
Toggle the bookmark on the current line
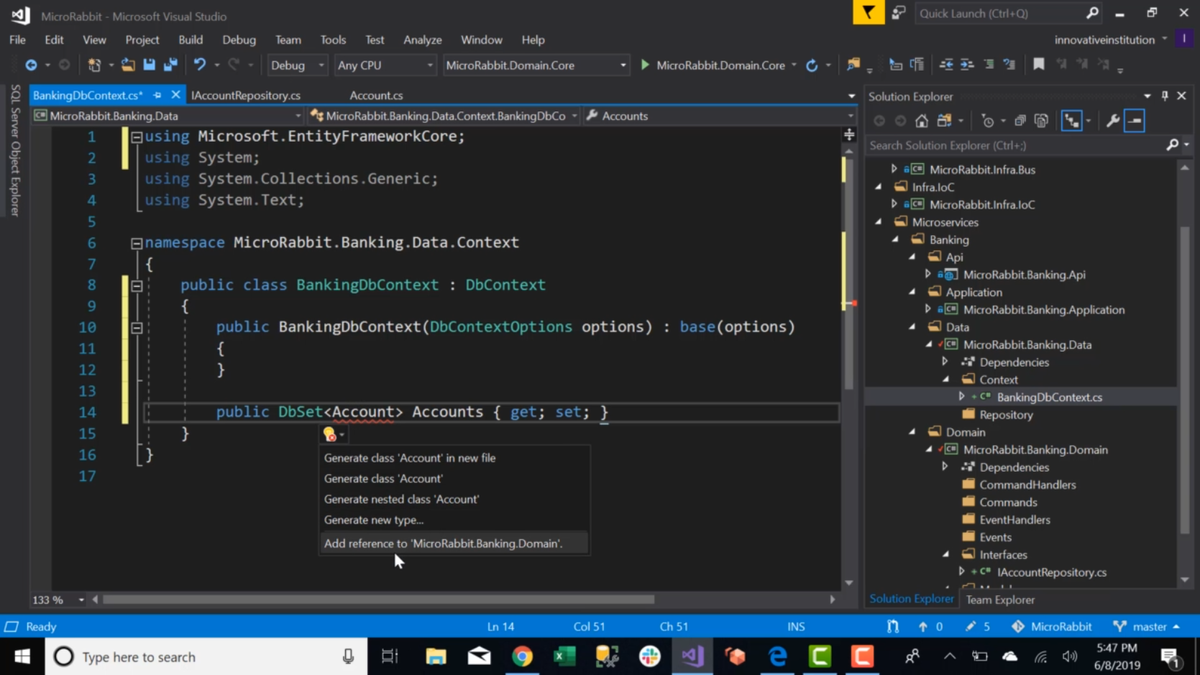1039,65
